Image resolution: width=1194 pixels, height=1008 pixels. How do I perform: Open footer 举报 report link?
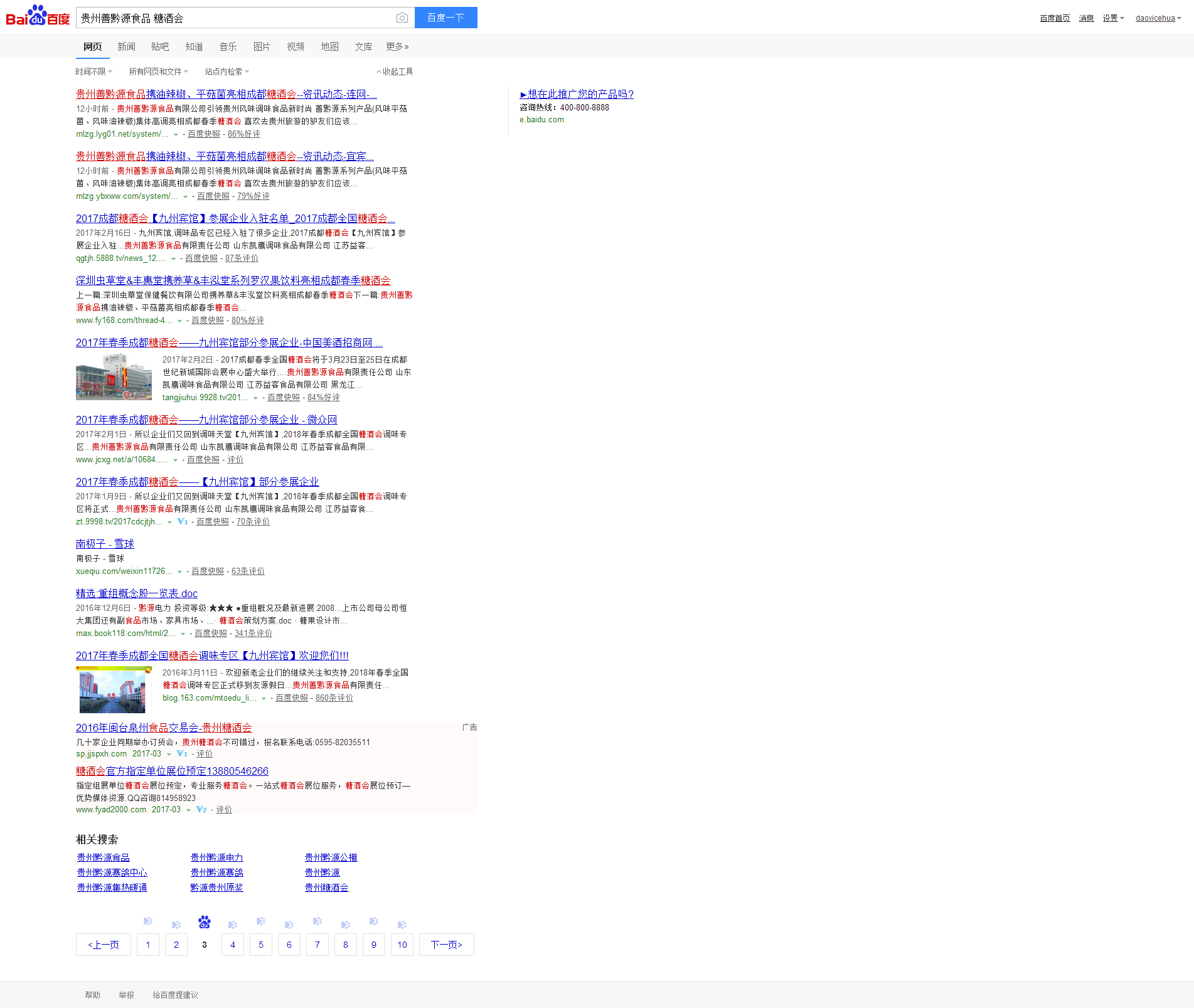click(x=127, y=995)
